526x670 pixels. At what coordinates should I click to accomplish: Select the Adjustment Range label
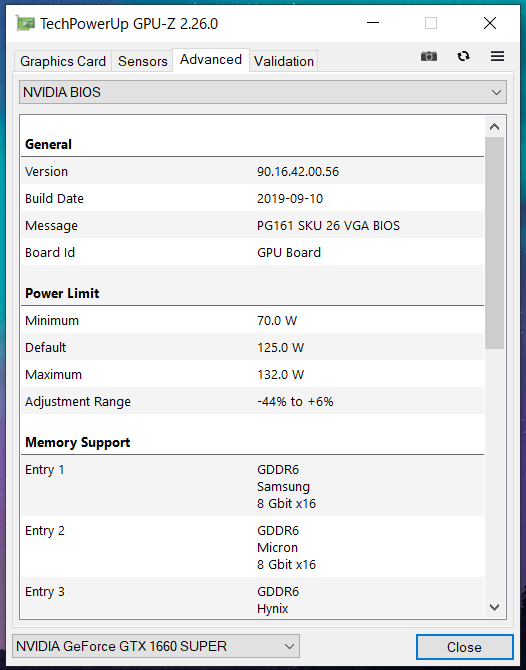pyautogui.click(x=78, y=401)
